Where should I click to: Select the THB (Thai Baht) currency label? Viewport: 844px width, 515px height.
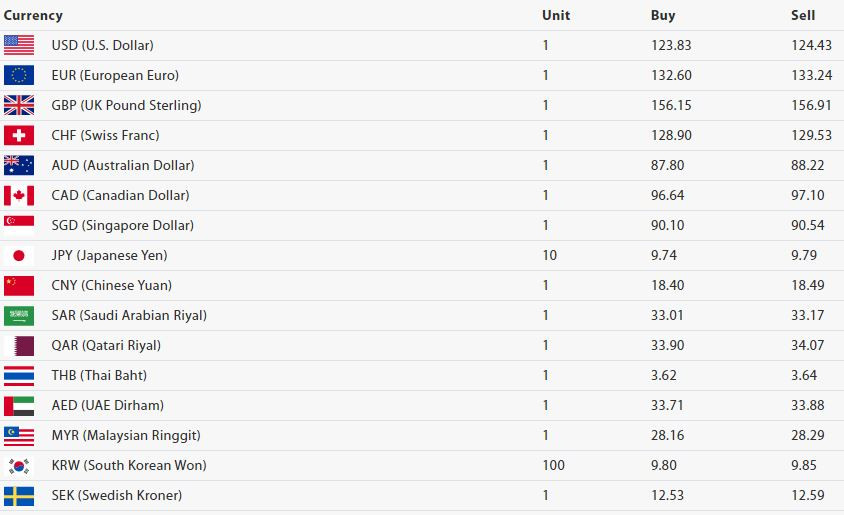(99, 376)
